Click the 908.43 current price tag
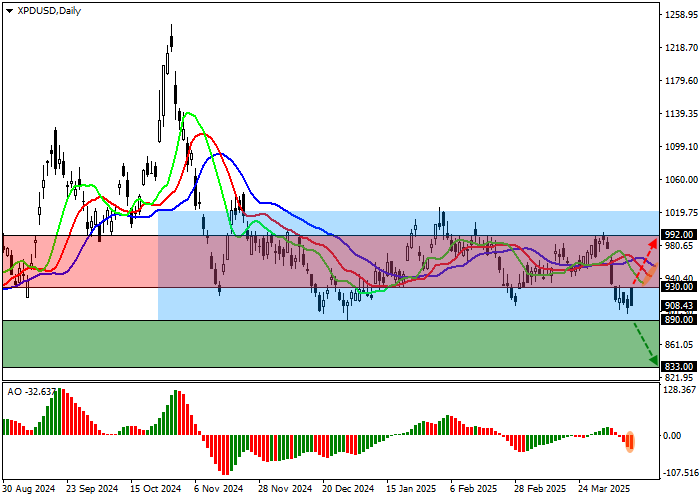This screenshot has width=700, height=500. click(x=679, y=305)
